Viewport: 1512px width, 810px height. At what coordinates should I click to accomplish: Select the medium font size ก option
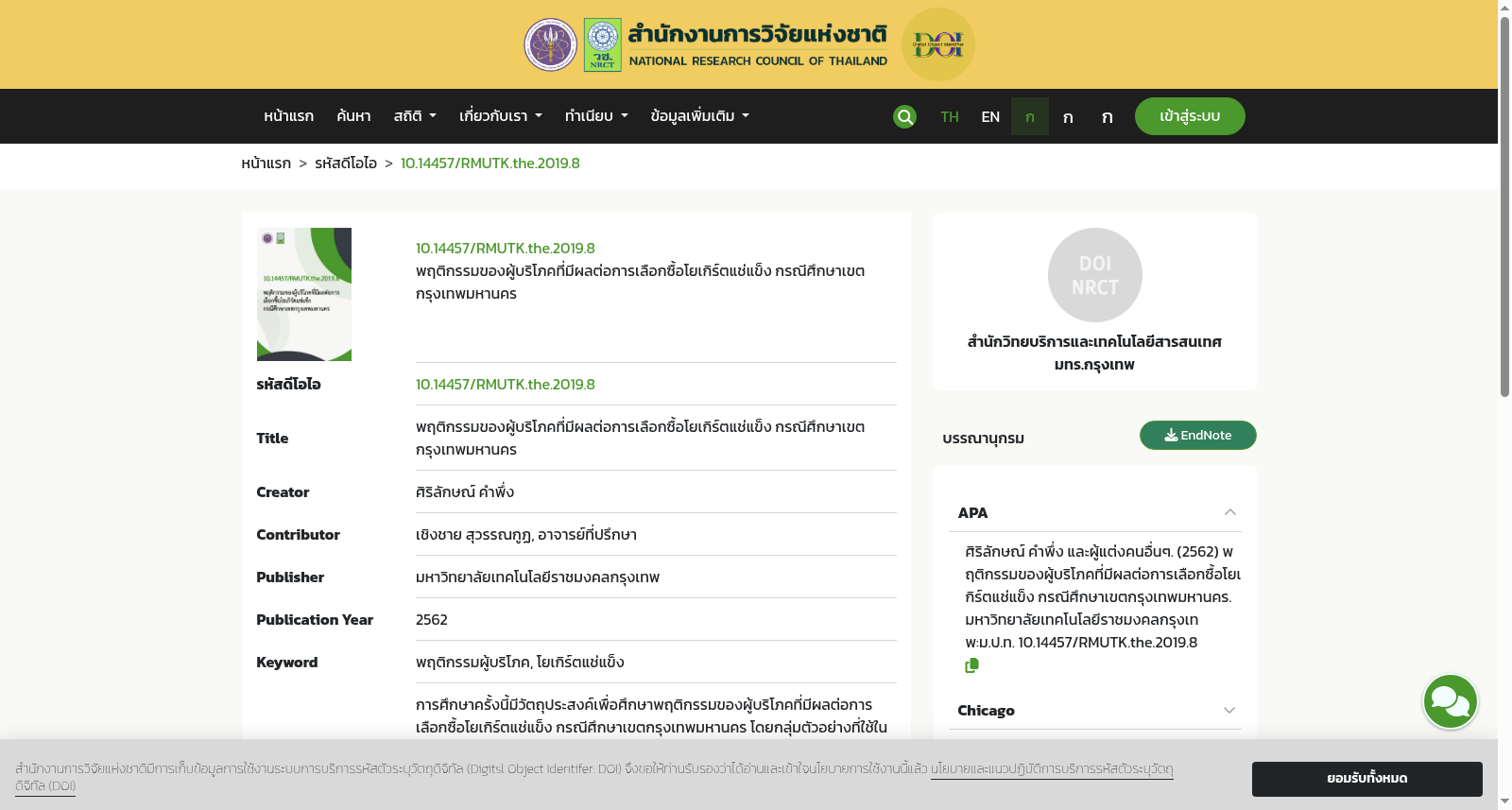[x=1068, y=116]
